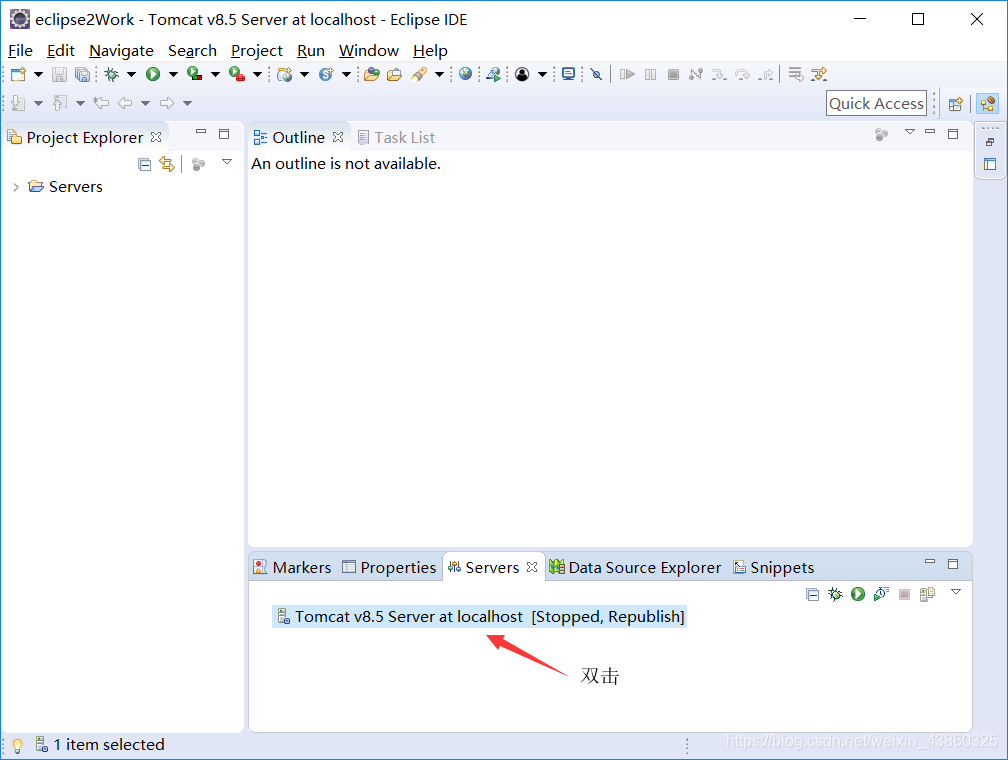Open the External Tools dropdown arrow
This screenshot has height=760, width=1008.
pyautogui.click(x=257, y=75)
